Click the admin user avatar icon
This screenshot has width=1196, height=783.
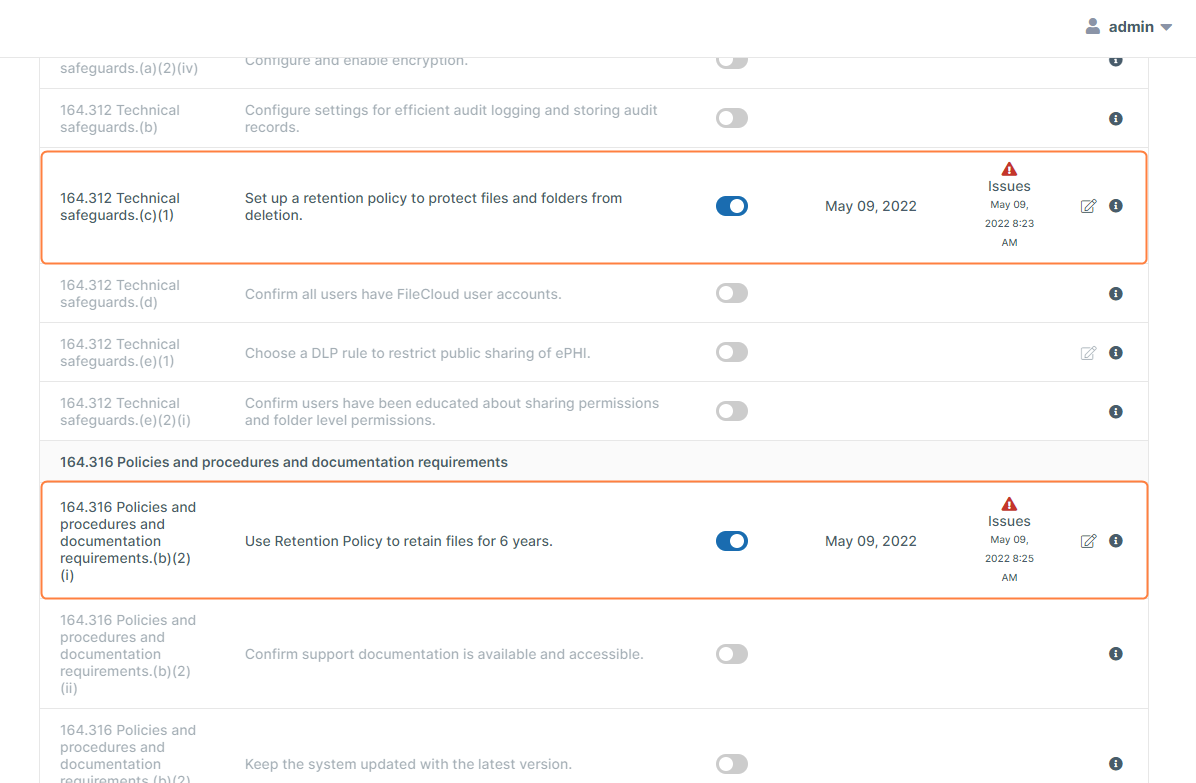(x=1093, y=27)
